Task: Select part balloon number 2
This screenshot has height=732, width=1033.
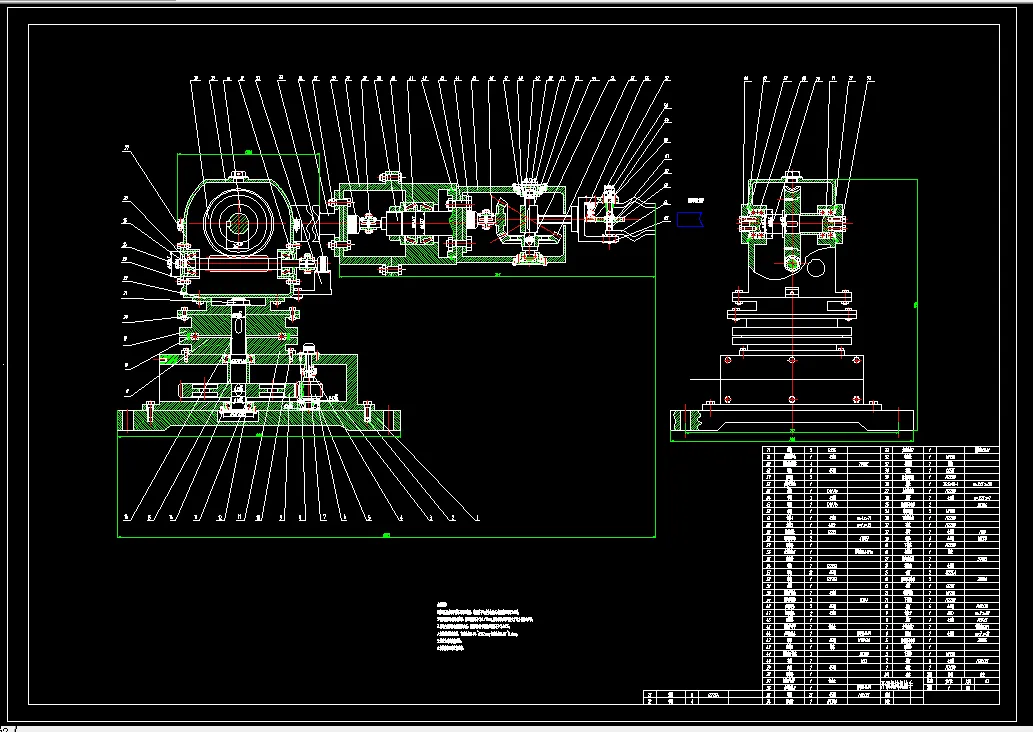Action: [x=453, y=518]
